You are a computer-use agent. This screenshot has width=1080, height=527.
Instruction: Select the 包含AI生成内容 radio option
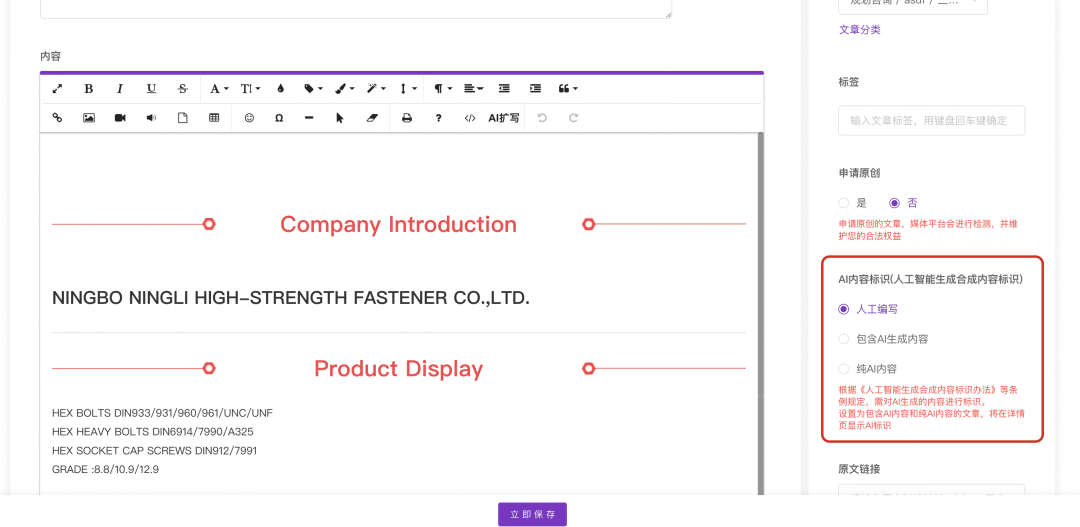click(x=844, y=339)
